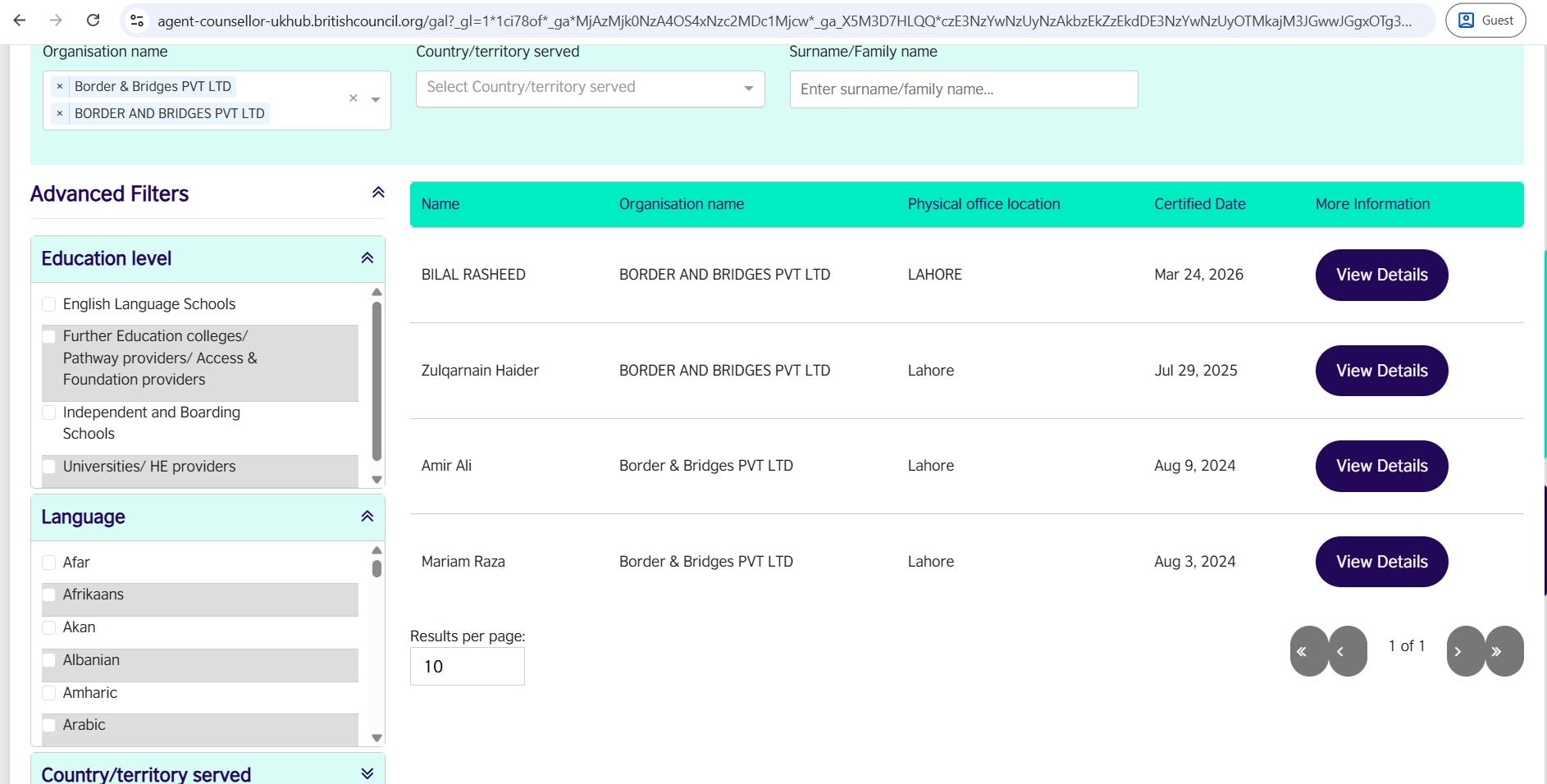This screenshot has width=1547, height=784.
Task: Tick Independent and Boarding Schools checkbox
Action: 49,413
